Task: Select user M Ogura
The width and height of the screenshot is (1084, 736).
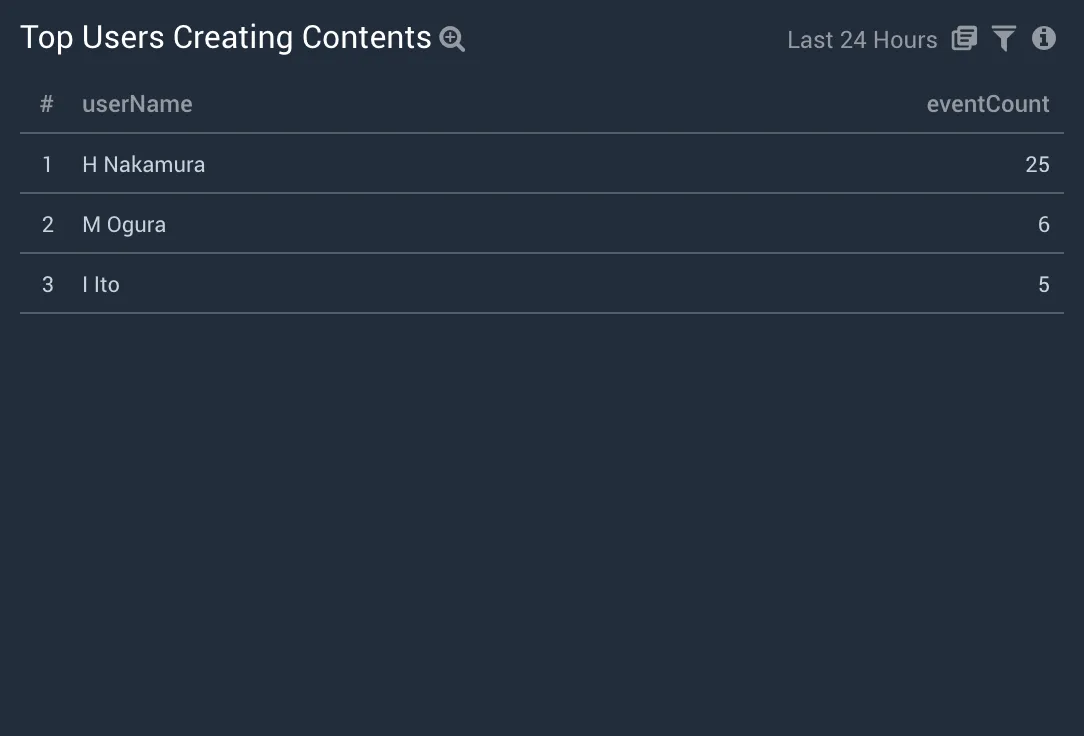Action: [124, 225]
